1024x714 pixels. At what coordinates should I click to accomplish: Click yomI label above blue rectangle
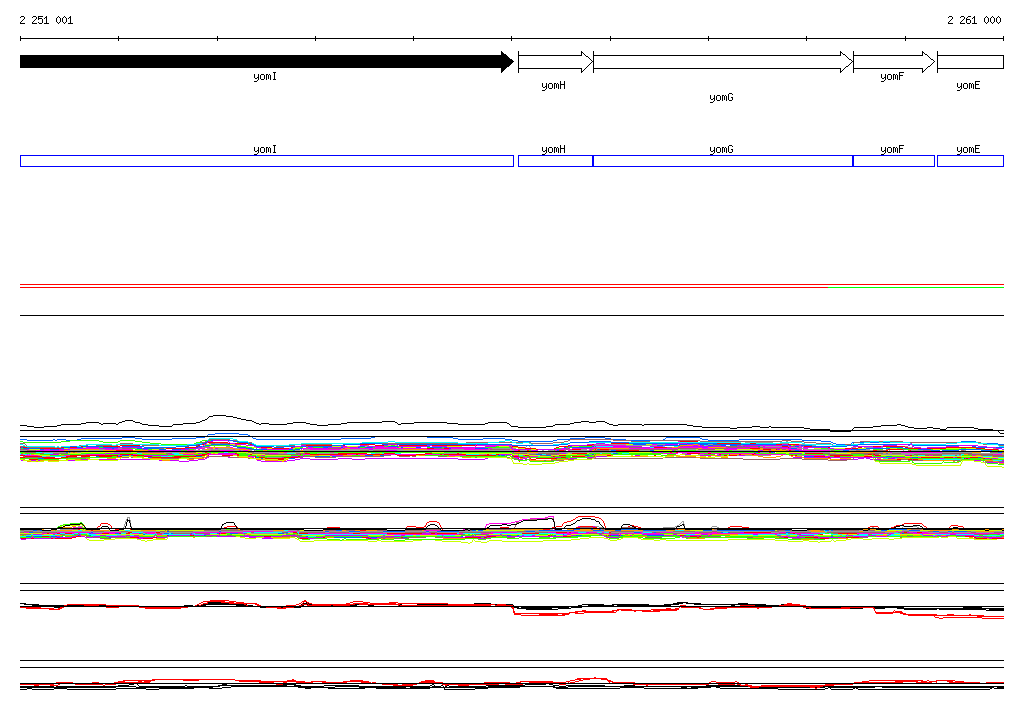[x=265, y=150]
